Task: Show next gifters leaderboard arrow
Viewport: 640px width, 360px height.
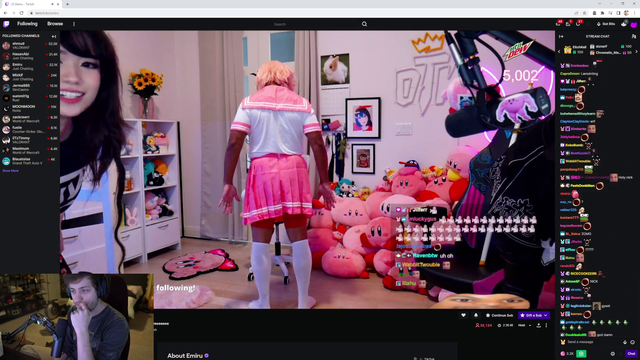Action: [636, 51]
